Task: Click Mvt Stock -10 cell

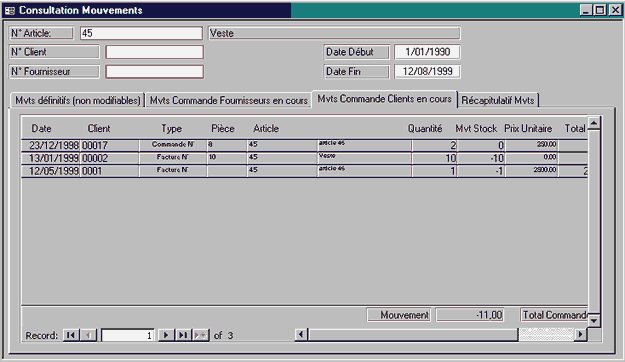Action: [x=481, y=158]
